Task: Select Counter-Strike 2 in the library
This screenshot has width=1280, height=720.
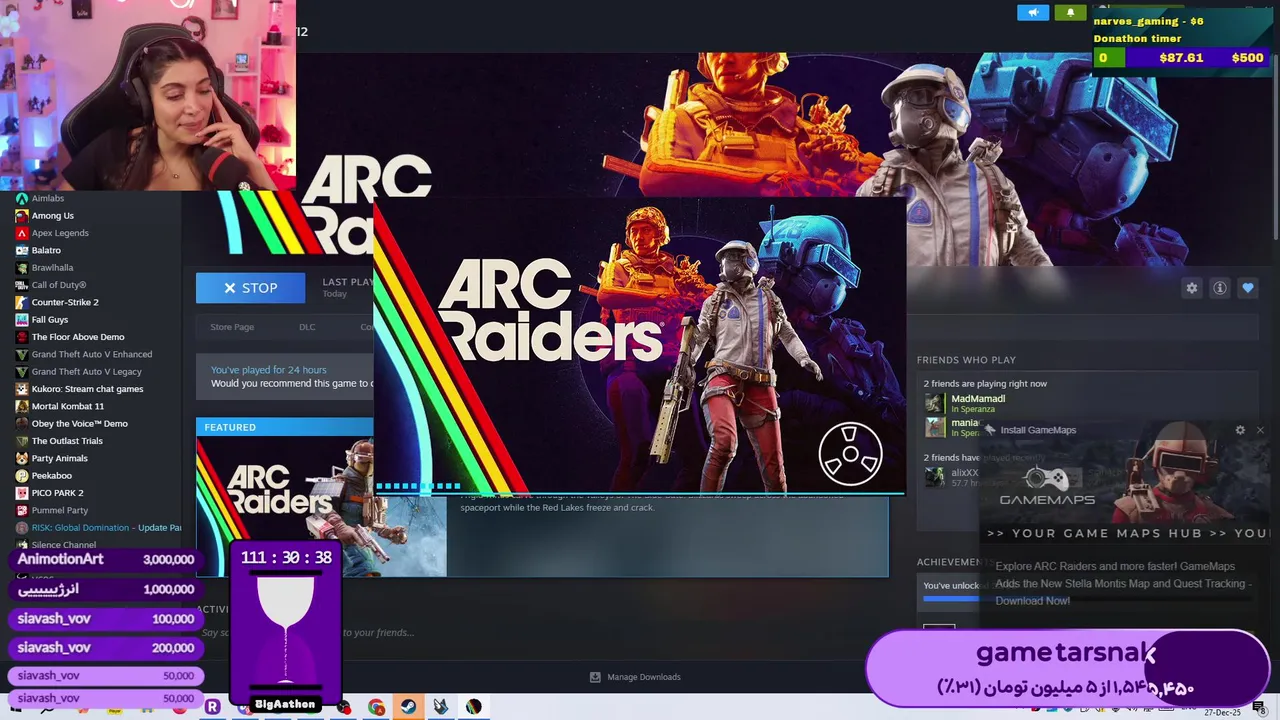Action: 64,302
